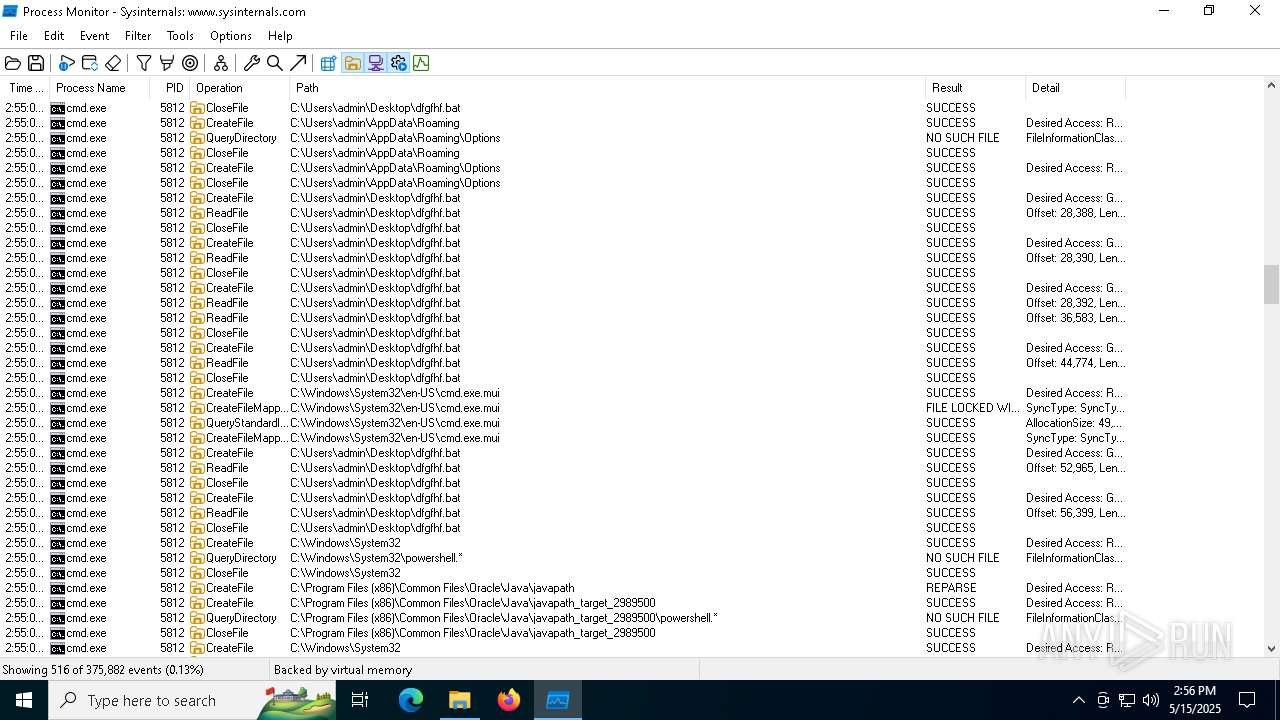Open the Tools menu
Image resolution: width=1280 pixels, height=720 pixels.
click(x=180, y=36)
